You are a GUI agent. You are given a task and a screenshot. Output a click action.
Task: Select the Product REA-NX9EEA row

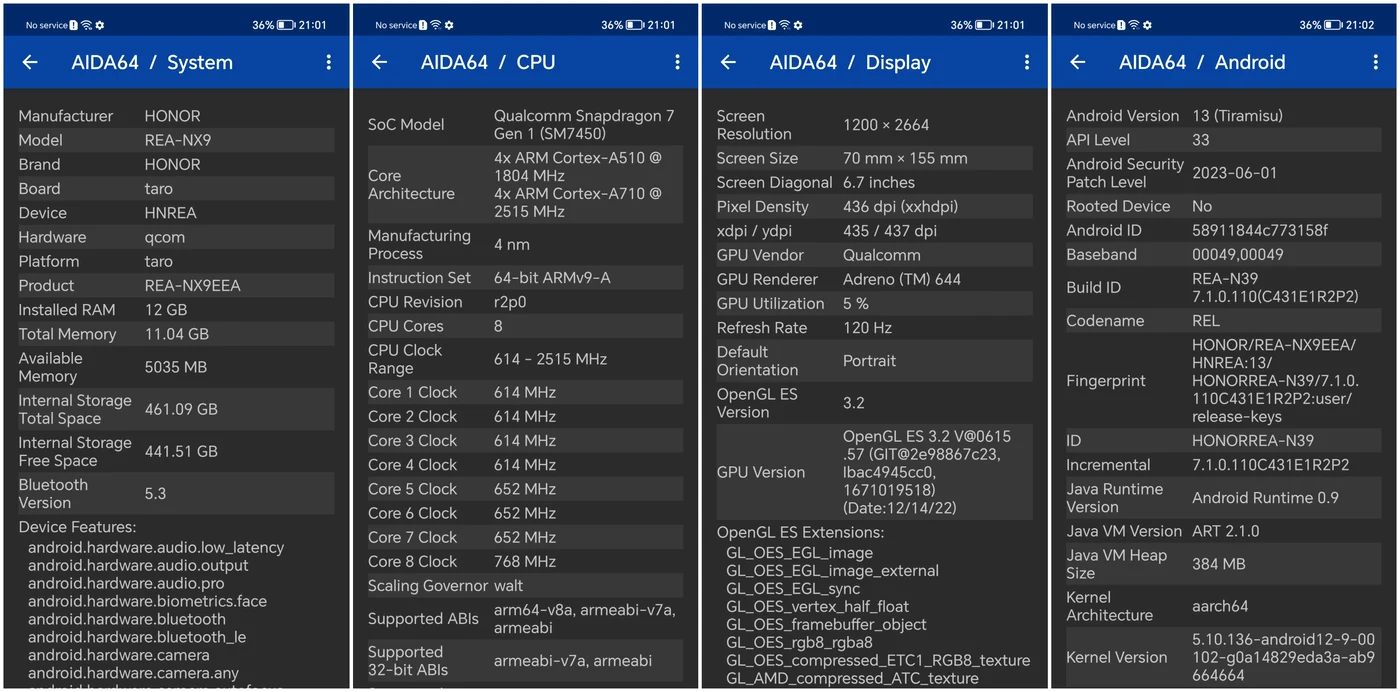click(176, 285)
